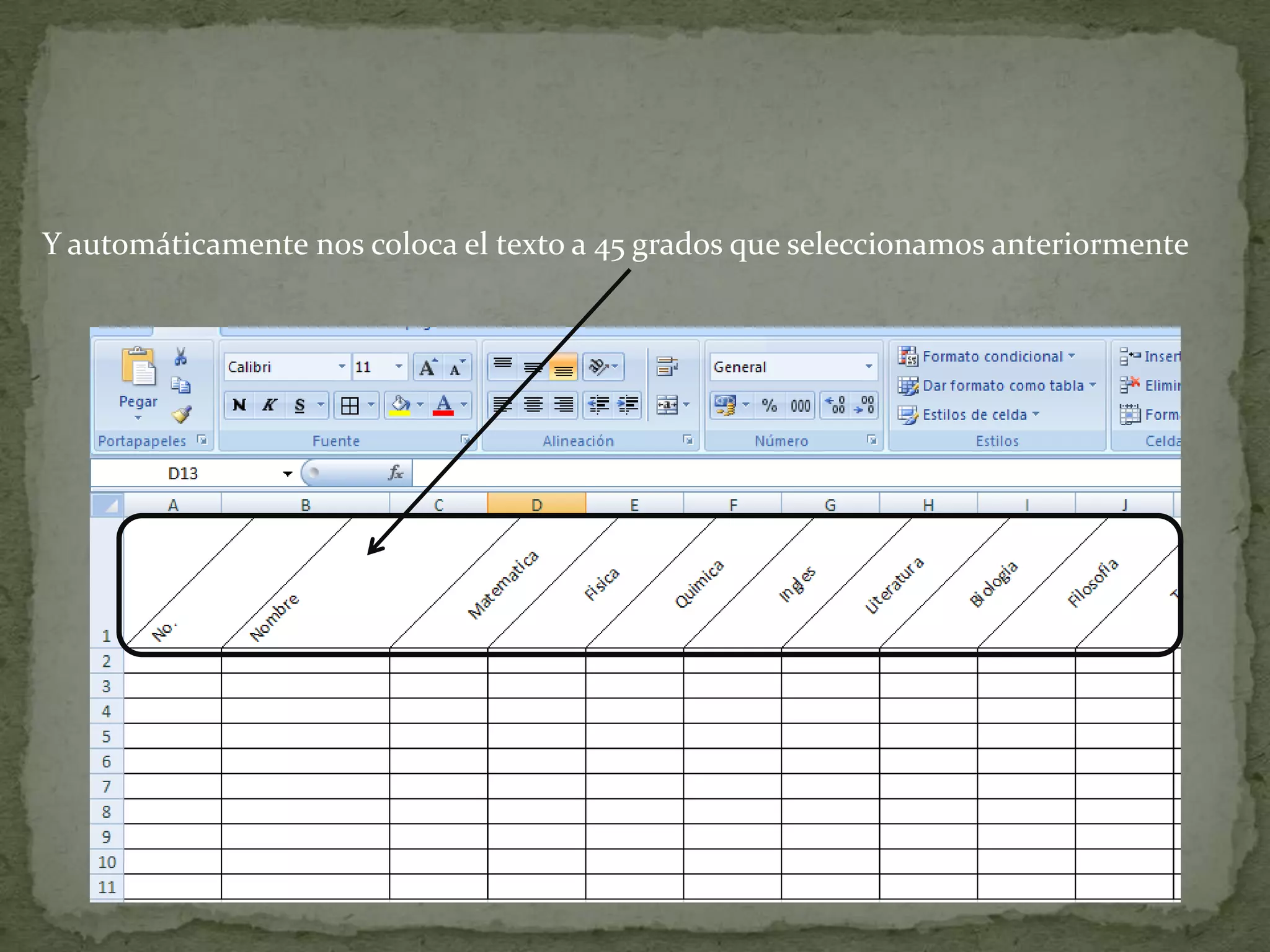Open Alineación dialog launcher
The width and height of the screenshot is (1270, 952).
coord(688,440)
